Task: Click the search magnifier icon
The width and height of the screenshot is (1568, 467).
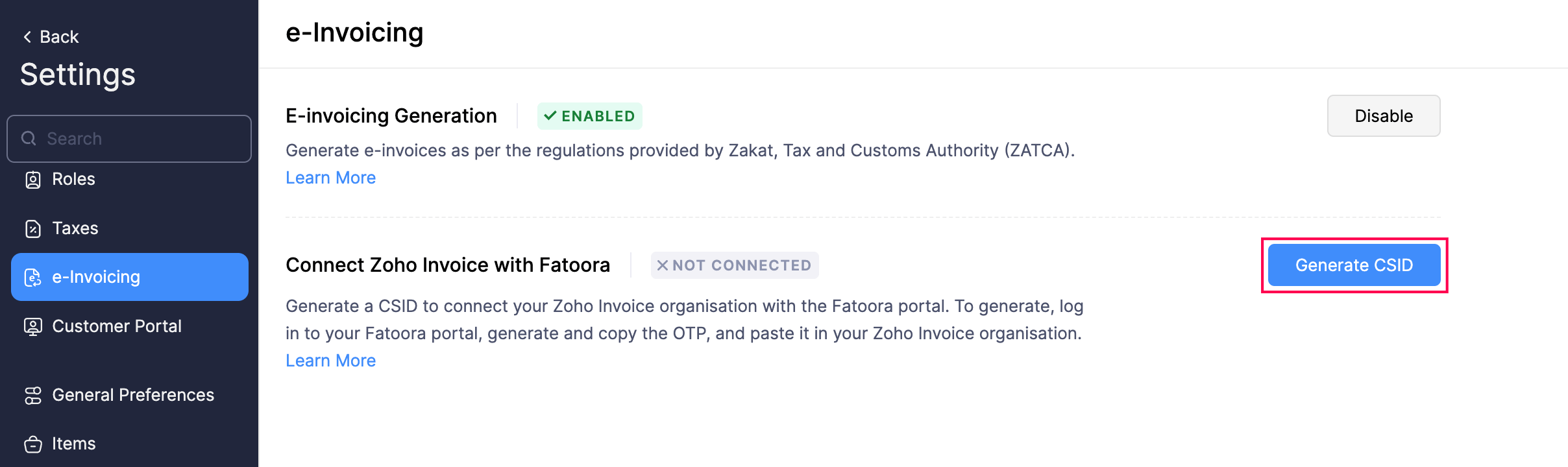Action: 29,138
